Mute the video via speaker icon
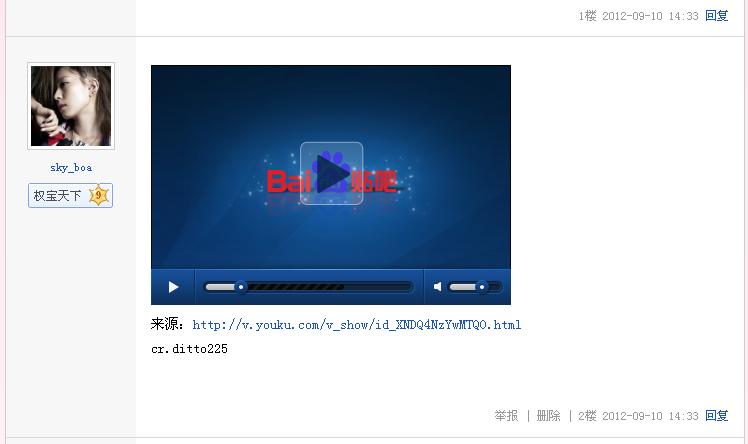The width and height of the screenshot is (748, 444). coord(437,287)
